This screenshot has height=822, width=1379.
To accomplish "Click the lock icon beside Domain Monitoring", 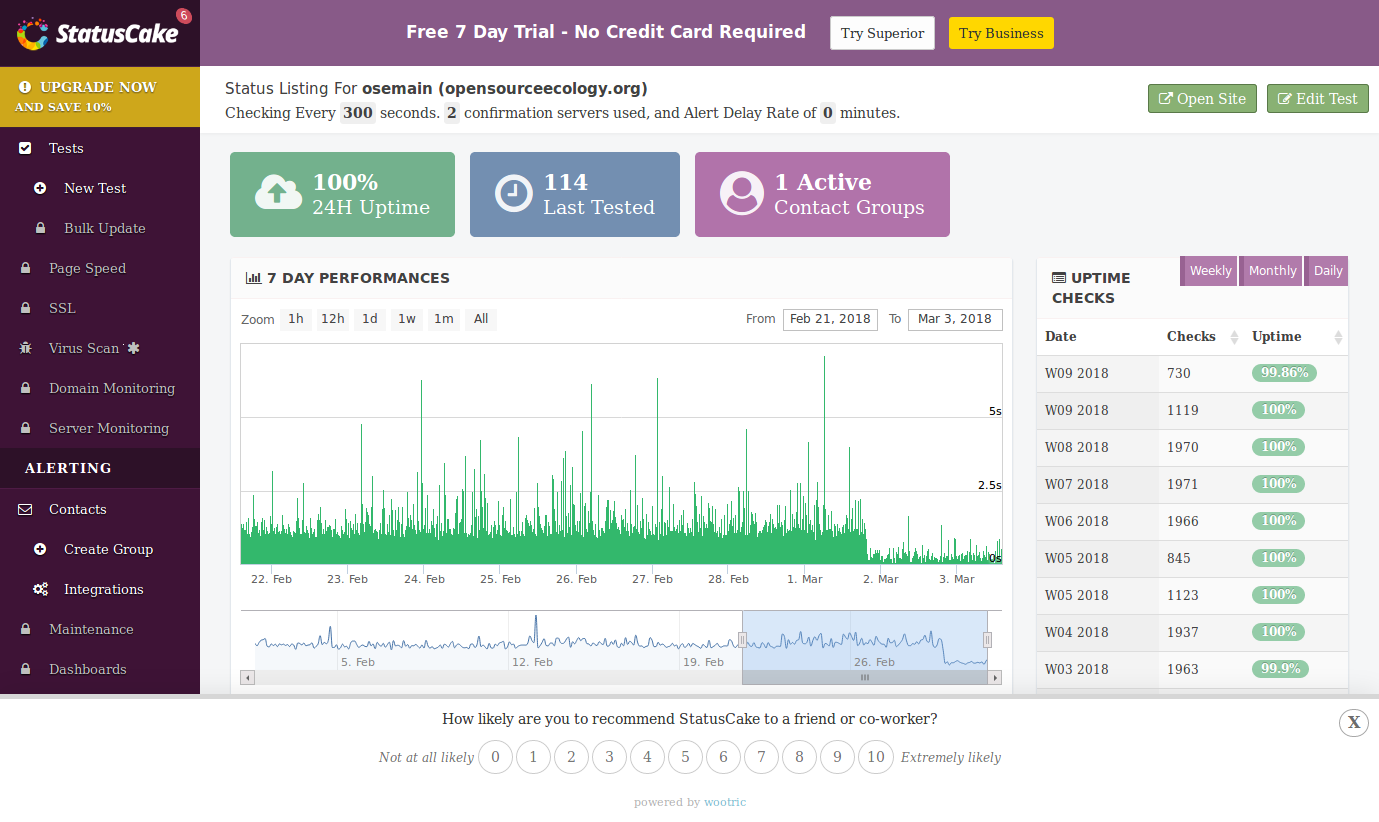I will pos(25,388).
